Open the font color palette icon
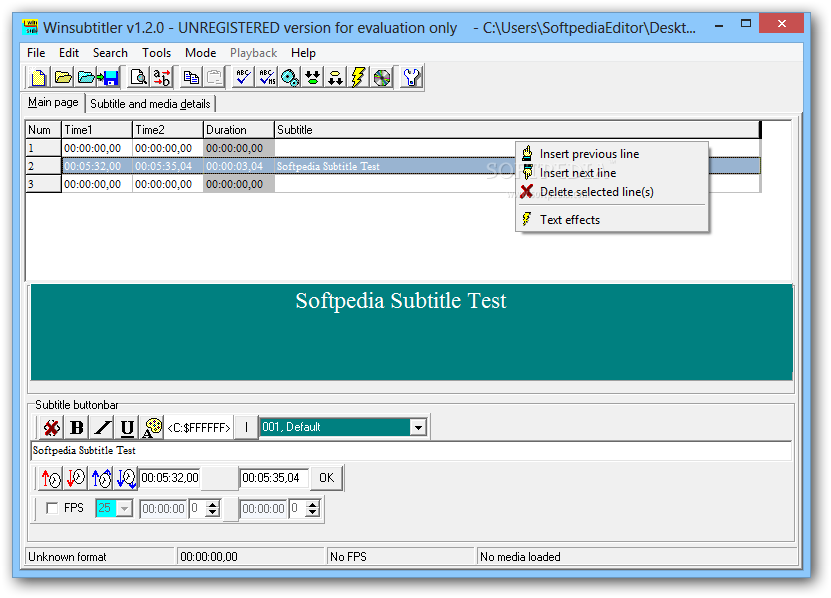The width and height of the screenshot is (831, 598). (152, 427)
